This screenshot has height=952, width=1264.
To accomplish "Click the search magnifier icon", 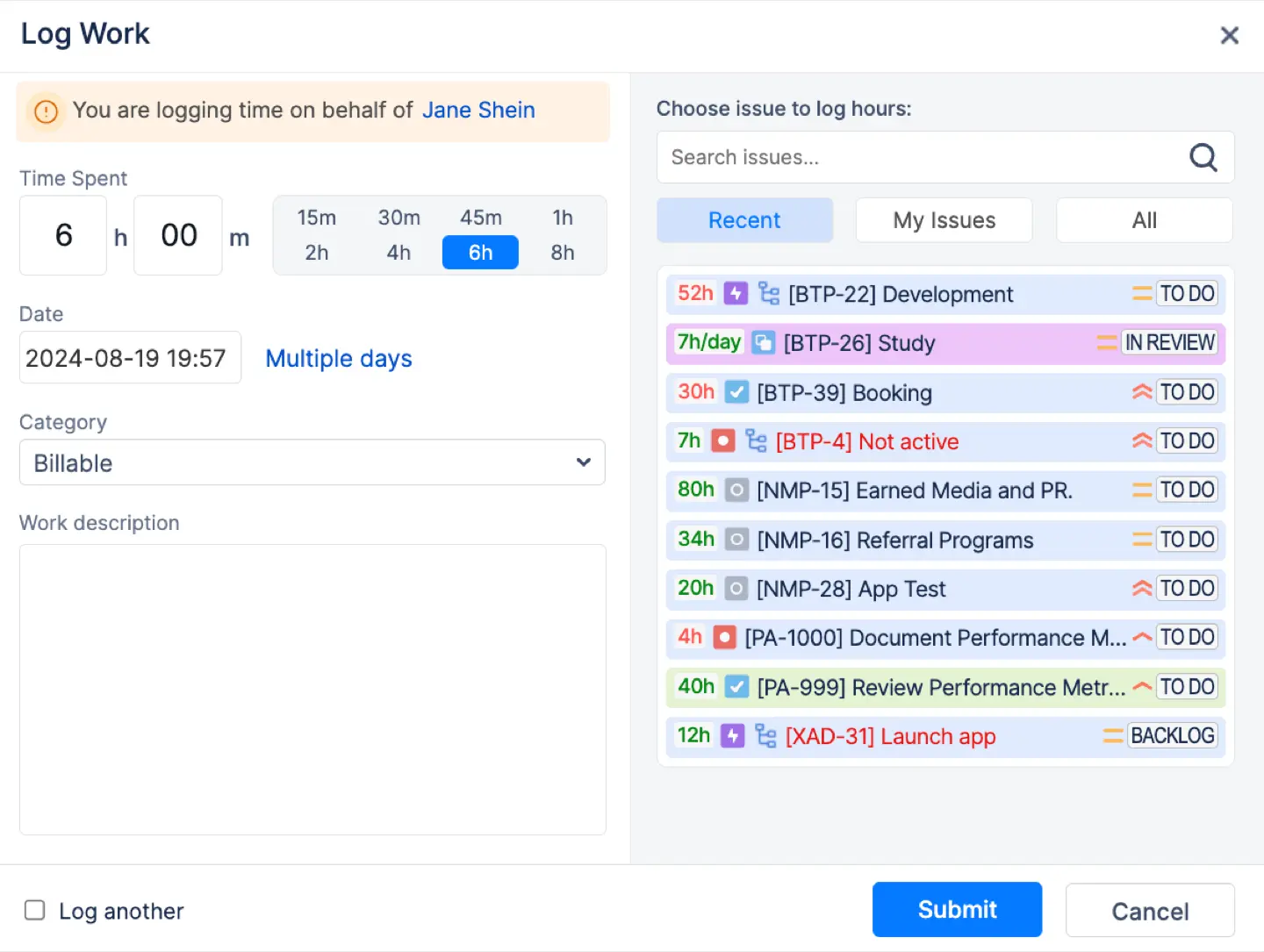I will 1203,158.
